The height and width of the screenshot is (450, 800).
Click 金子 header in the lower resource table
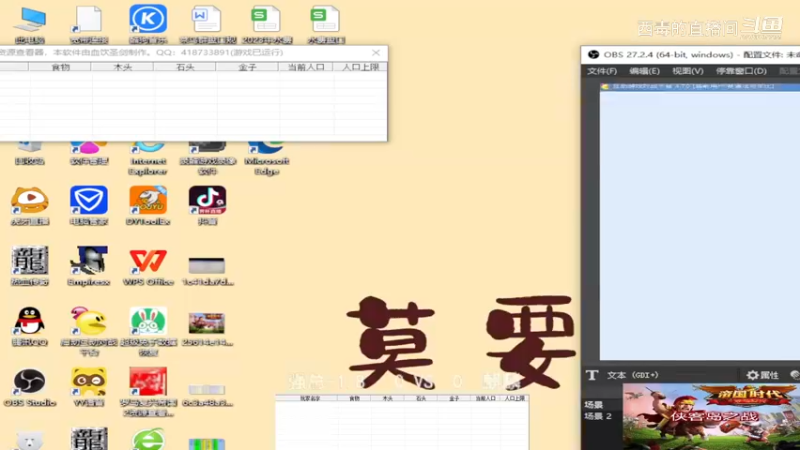click(x=454, y=398)
